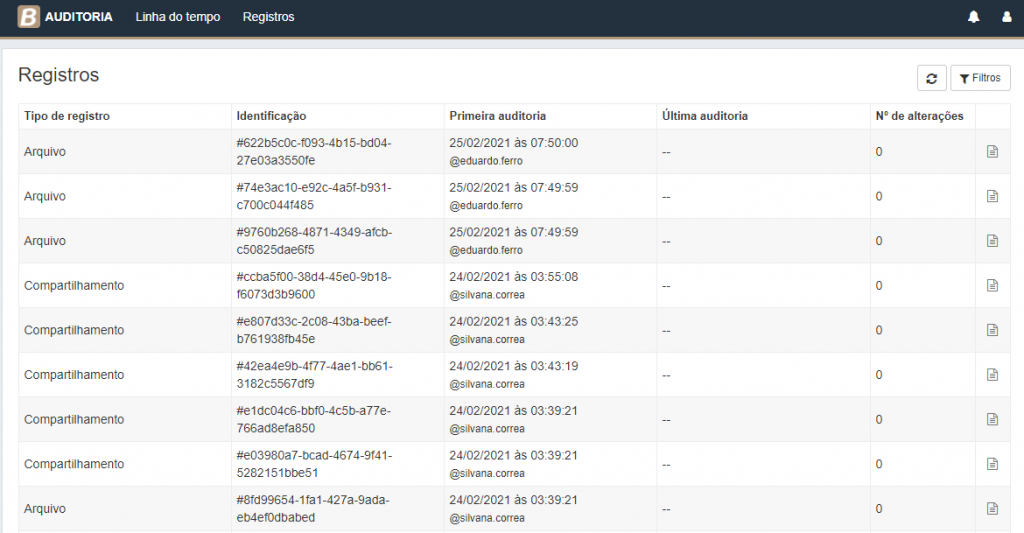Click the Tipo de registro column header
This screenshot has width=1024, height=533.
[67, 116]
